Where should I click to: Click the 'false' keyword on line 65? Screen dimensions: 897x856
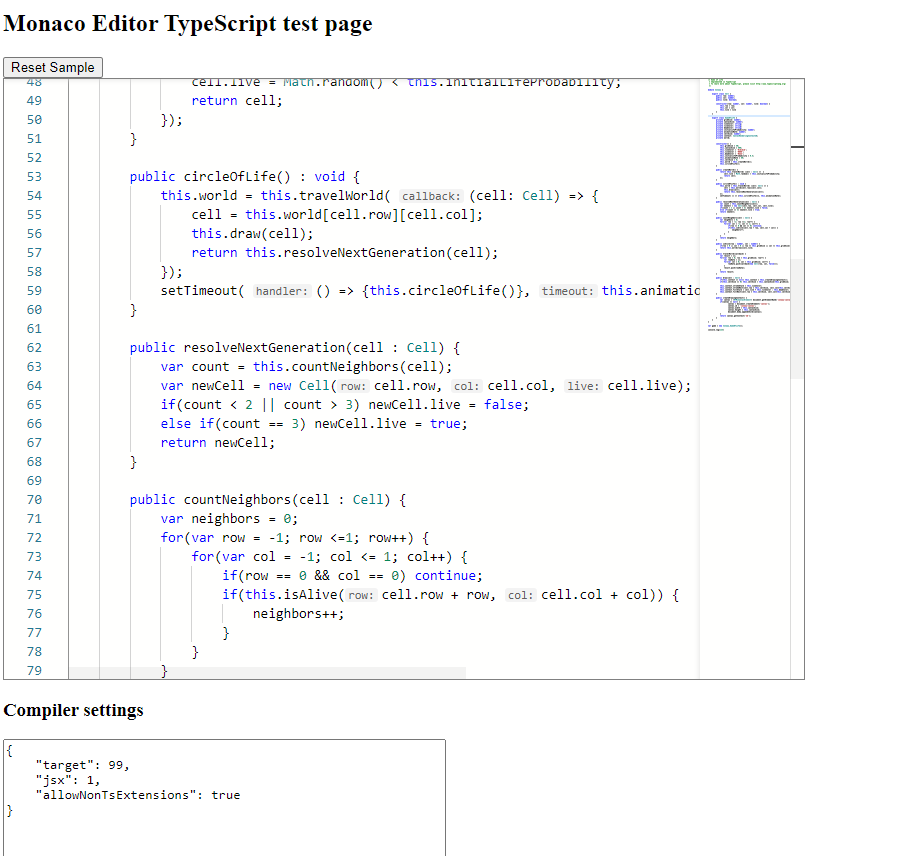[503, 405]
